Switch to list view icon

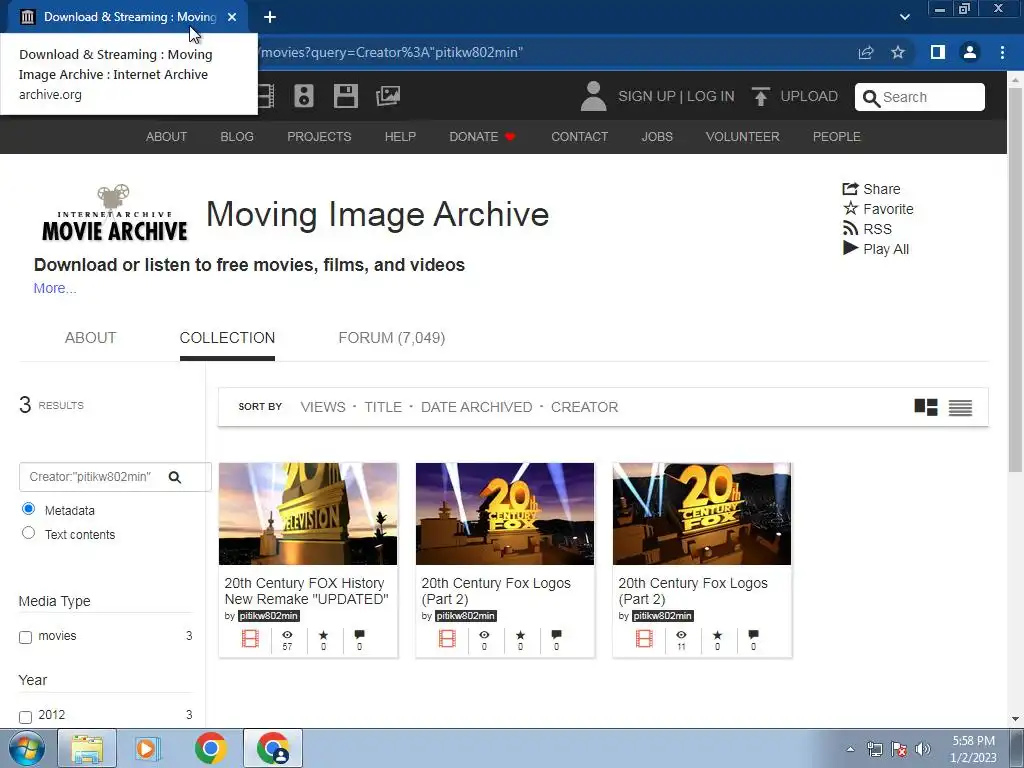point(960,407)
